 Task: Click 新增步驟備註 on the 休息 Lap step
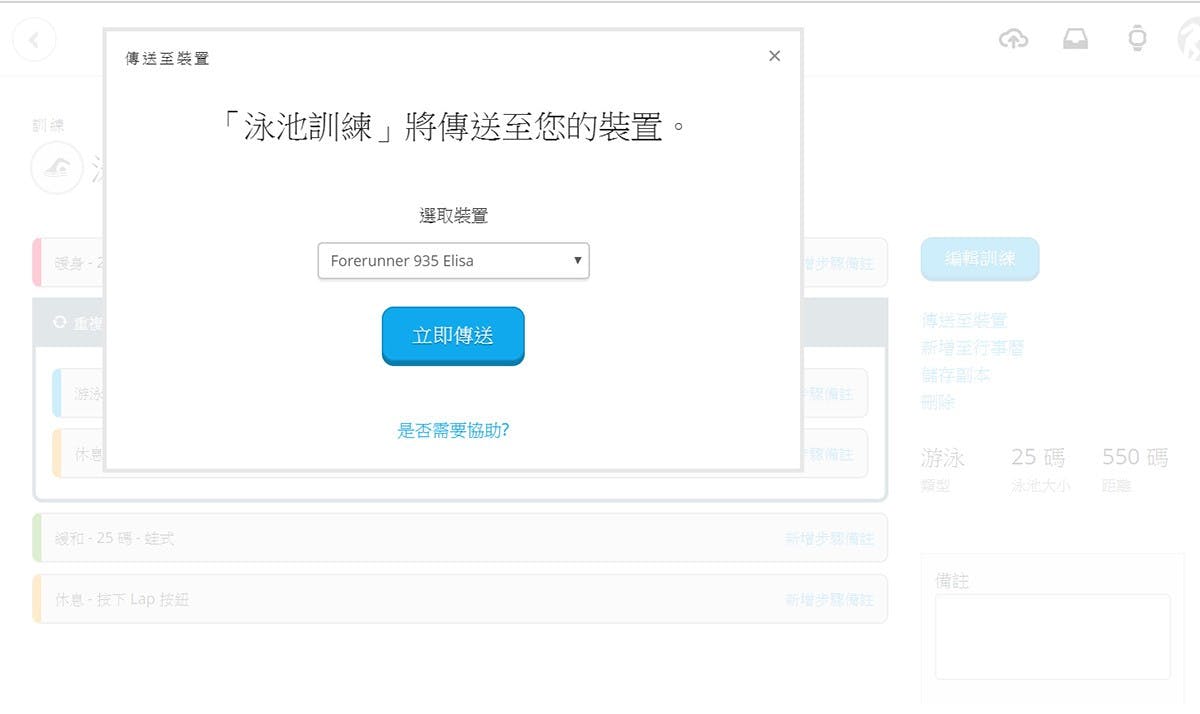pyautogui.click(x=829, y=599)
